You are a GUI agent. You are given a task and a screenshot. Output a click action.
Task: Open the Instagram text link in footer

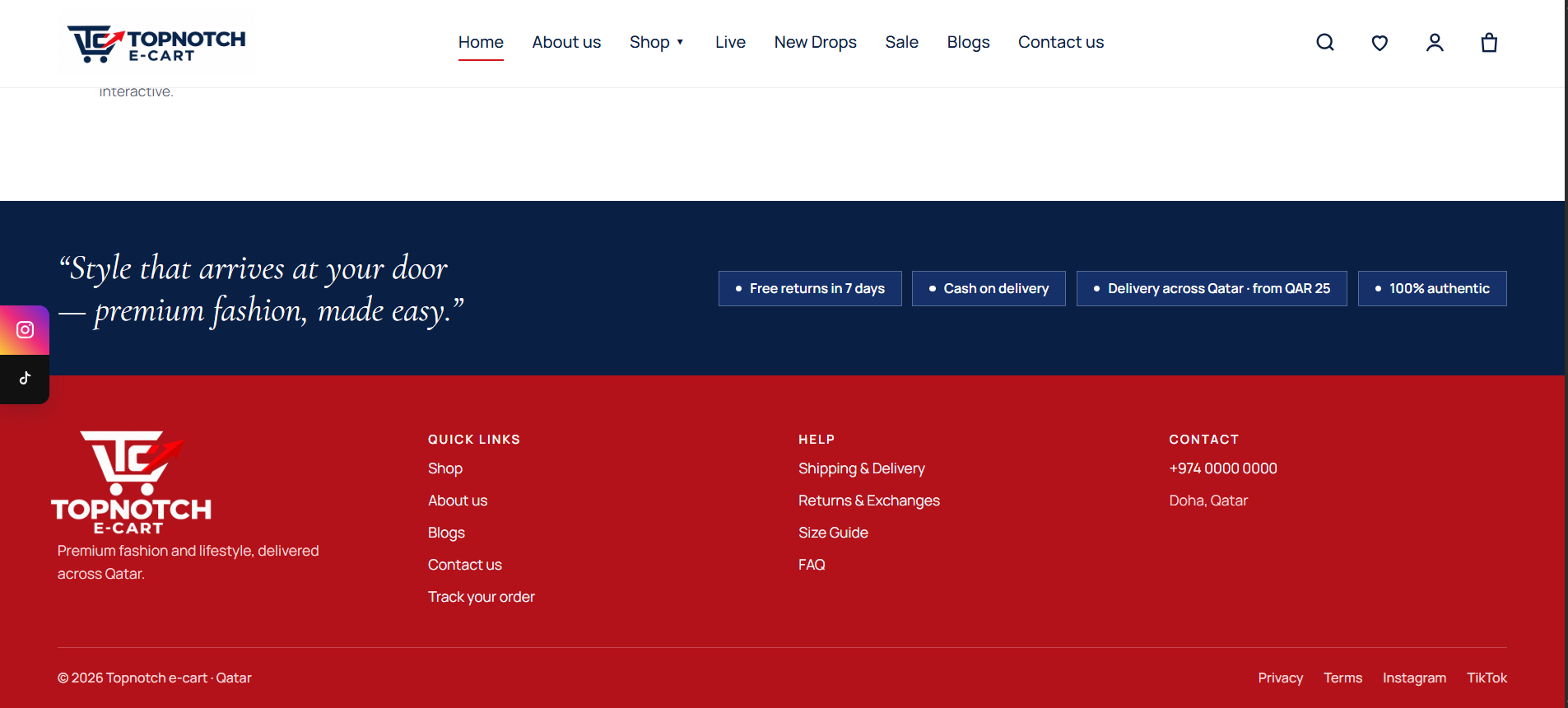click(x=1414, y=678)
